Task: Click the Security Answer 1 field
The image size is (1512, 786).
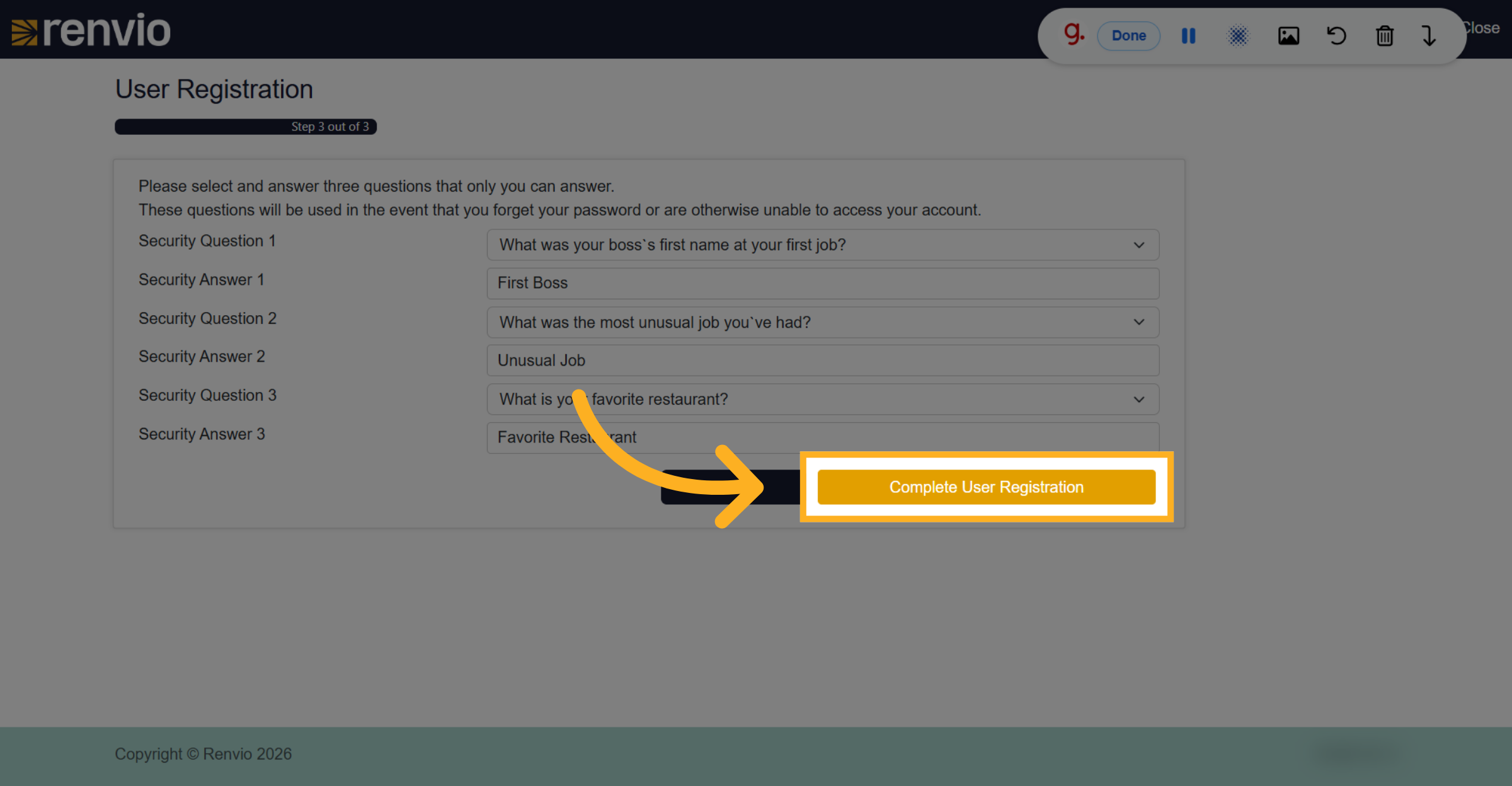Action: click(x=823, y=284)
